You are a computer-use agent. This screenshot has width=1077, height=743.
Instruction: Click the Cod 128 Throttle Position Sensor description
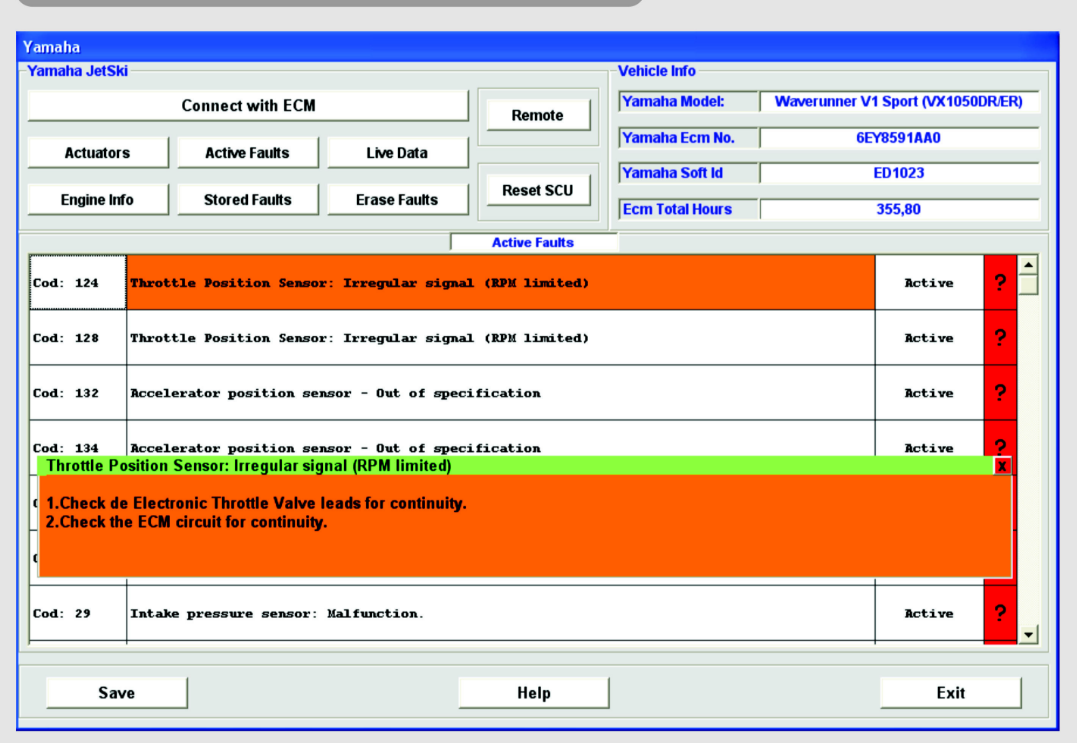501,337
